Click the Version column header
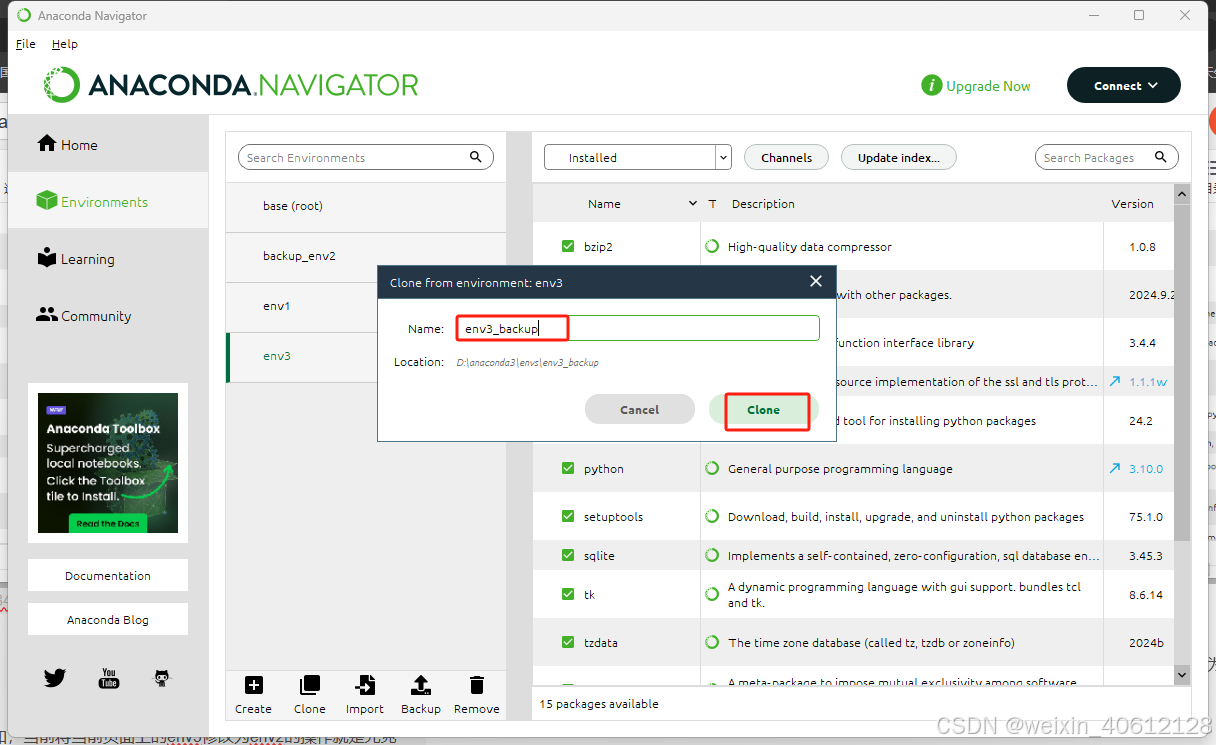 (x=1132, y=203)
